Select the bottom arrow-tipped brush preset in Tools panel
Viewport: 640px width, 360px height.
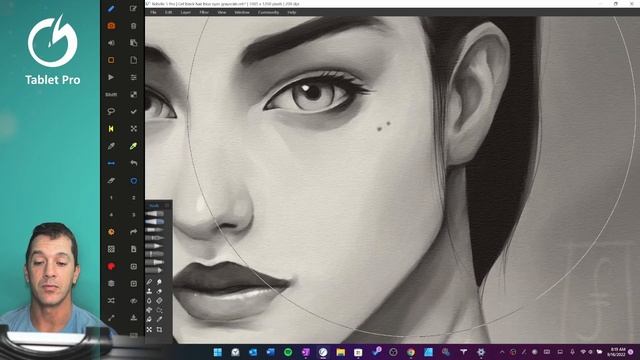coord(155,270)
